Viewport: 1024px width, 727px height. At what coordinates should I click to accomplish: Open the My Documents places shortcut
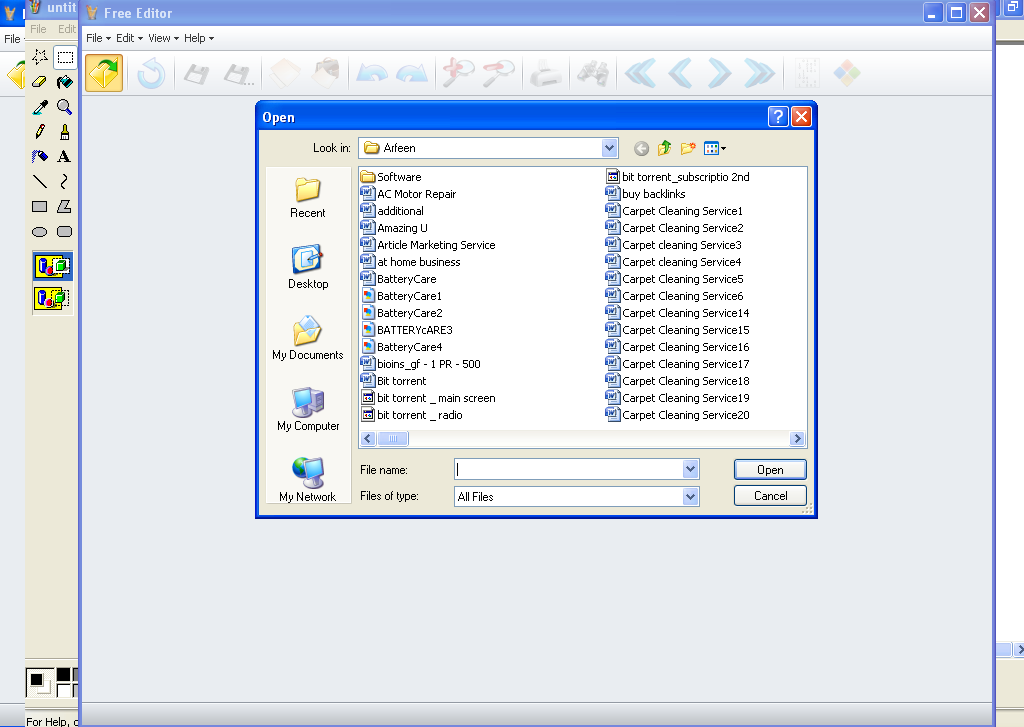coord(307,338)
